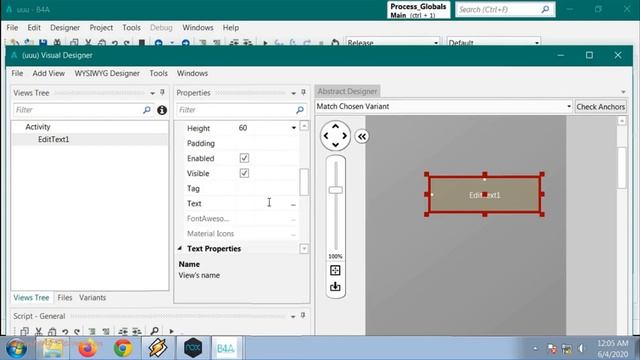Click the B4A search magnifier icon
The width and height of the screenshot is (640, 360).
coord(545,9)
